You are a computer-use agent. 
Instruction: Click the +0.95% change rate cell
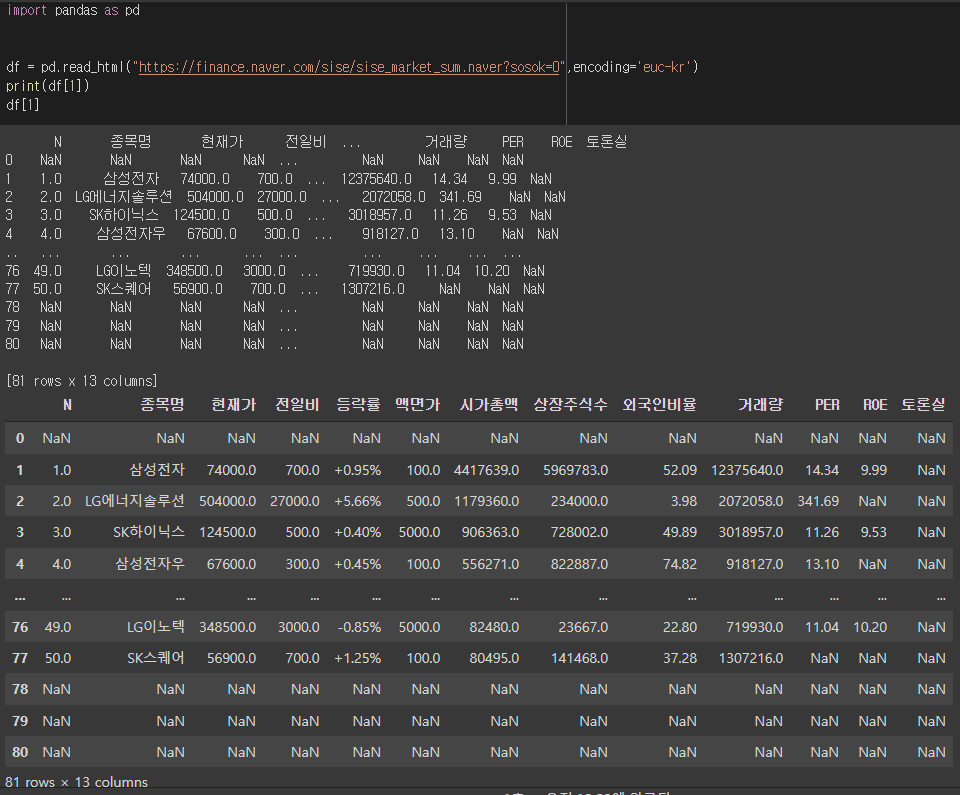(x=358, y=470)
